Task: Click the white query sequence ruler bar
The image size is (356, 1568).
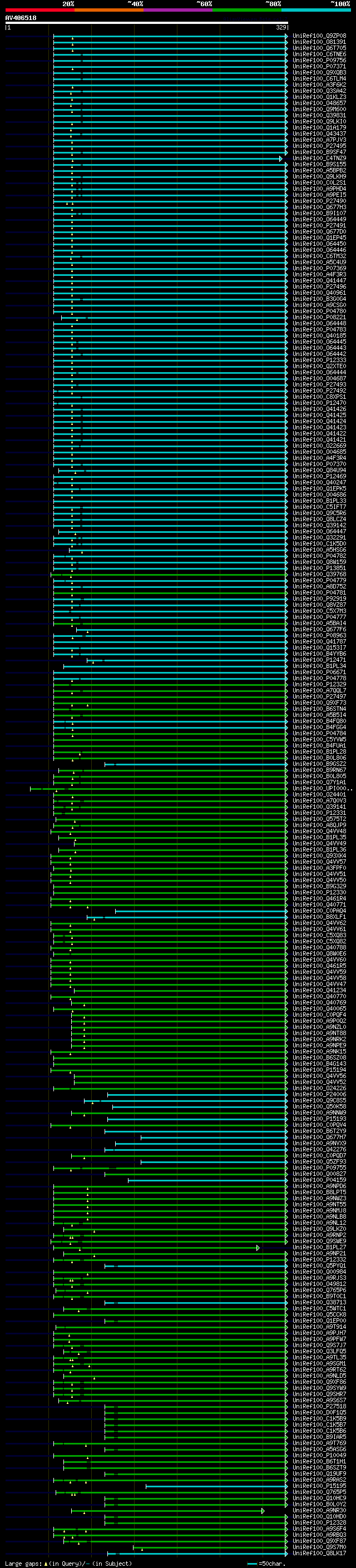Action: click(147, 23)
